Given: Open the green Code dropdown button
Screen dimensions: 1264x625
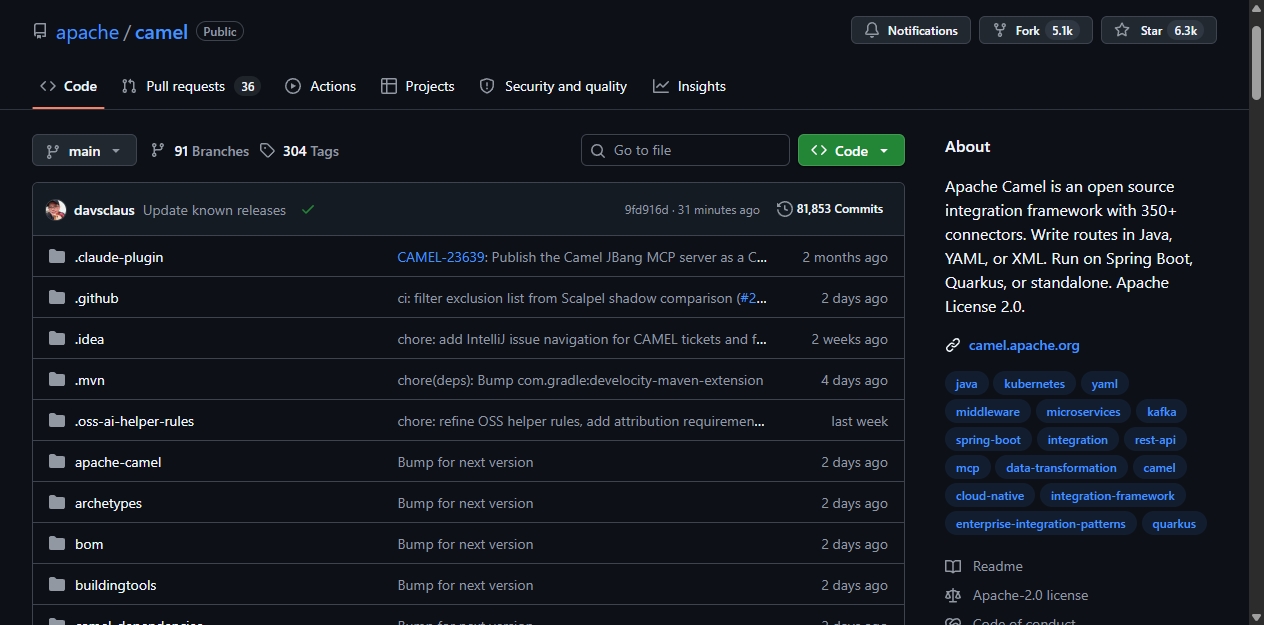Looking at the screenshot, I should tap(851, 150).
